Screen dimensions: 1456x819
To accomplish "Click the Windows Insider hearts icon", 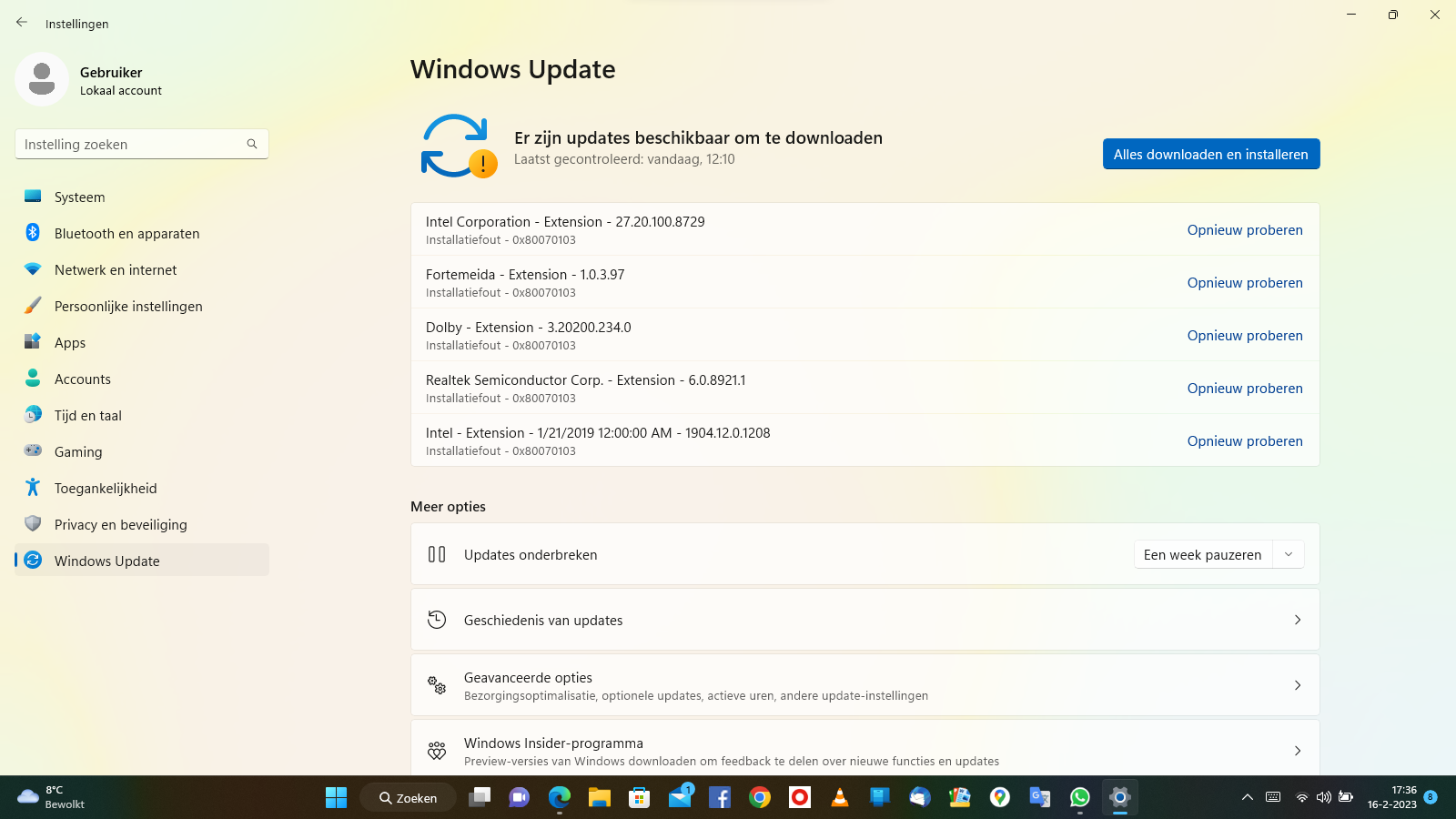I will pos(437,751).
